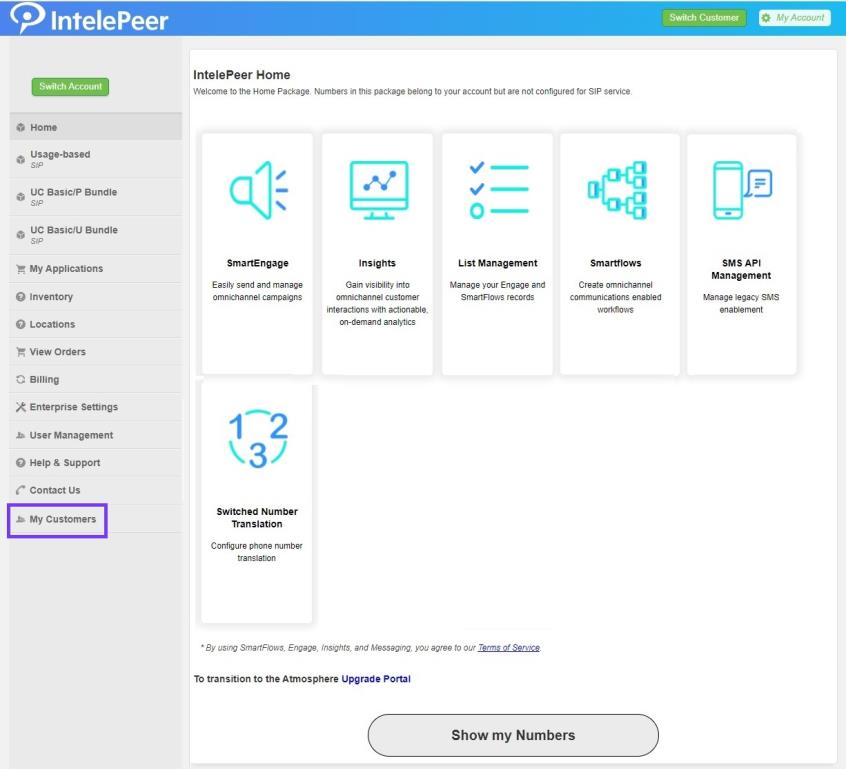
Task: Open Inventory from the sidebar
Action: click(x=95, y=297)
